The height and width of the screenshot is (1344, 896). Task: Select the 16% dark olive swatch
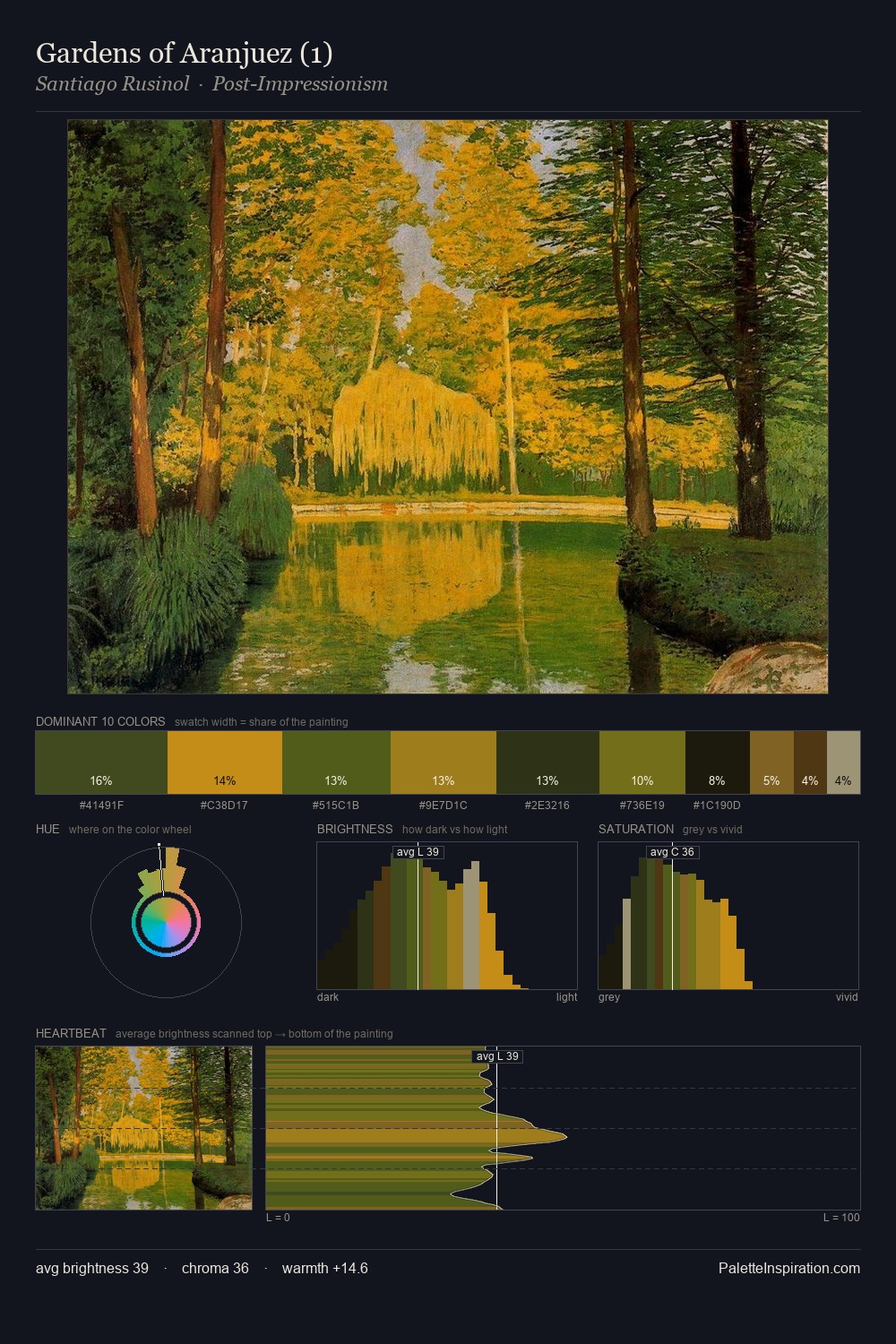point(101,762)
